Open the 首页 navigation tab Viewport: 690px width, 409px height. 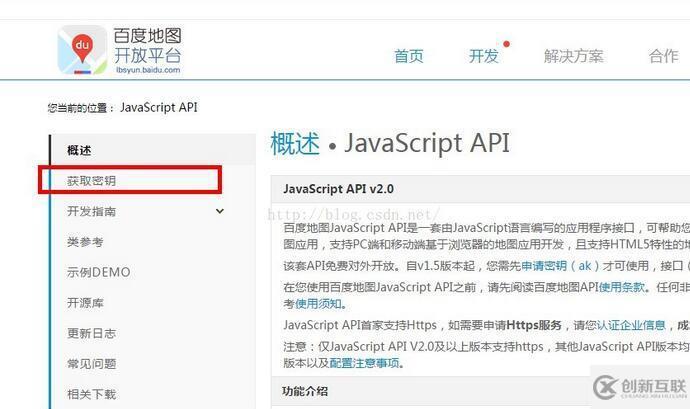[x=409, y=56]
